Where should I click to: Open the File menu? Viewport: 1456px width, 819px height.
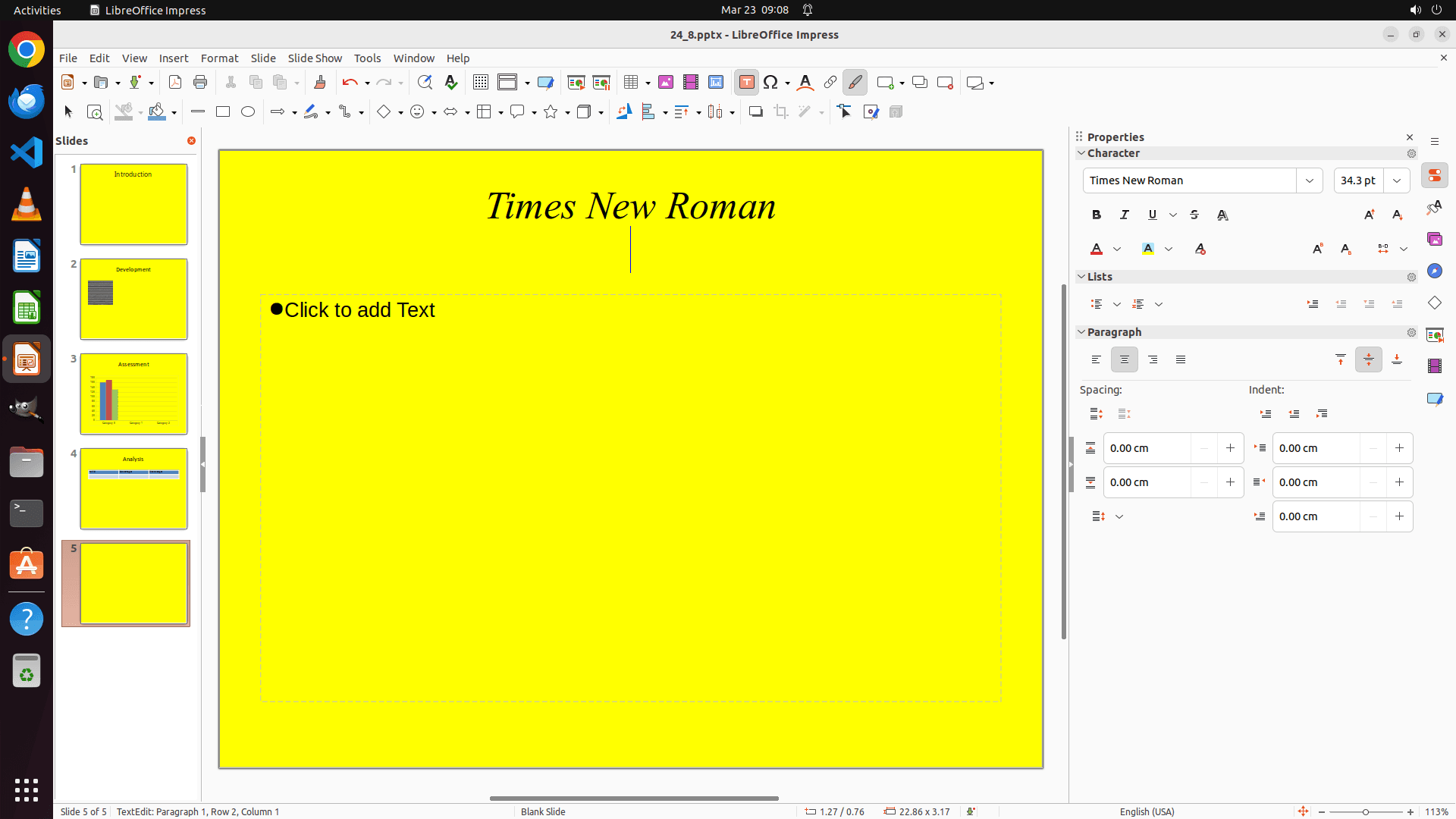pos(68,58)
